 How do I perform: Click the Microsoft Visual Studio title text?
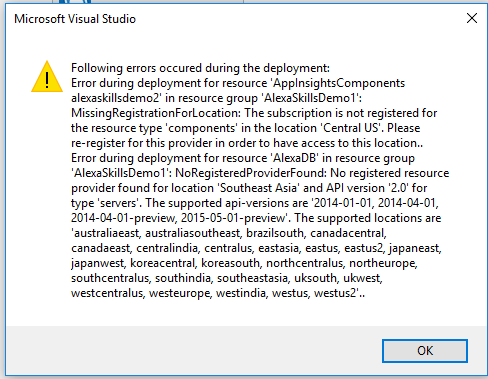pyautogui.click(x=75, y=19)
